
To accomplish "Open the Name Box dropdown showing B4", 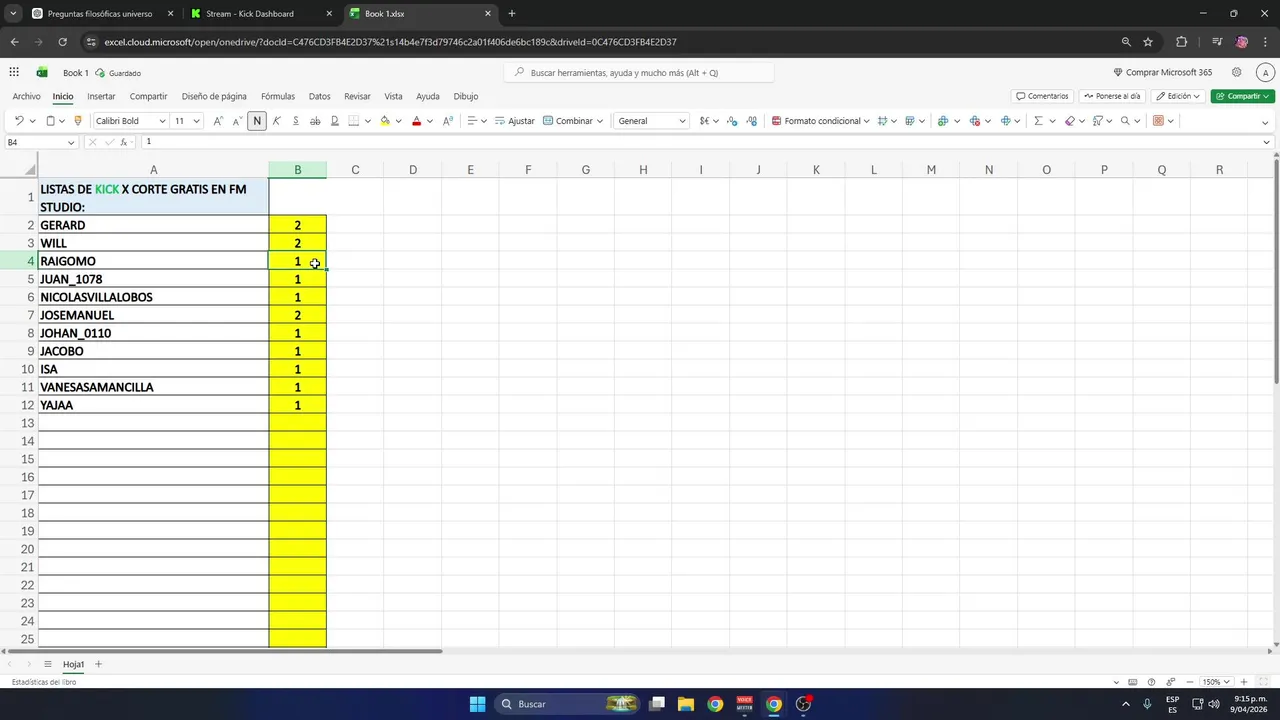I will coord(70,142).
